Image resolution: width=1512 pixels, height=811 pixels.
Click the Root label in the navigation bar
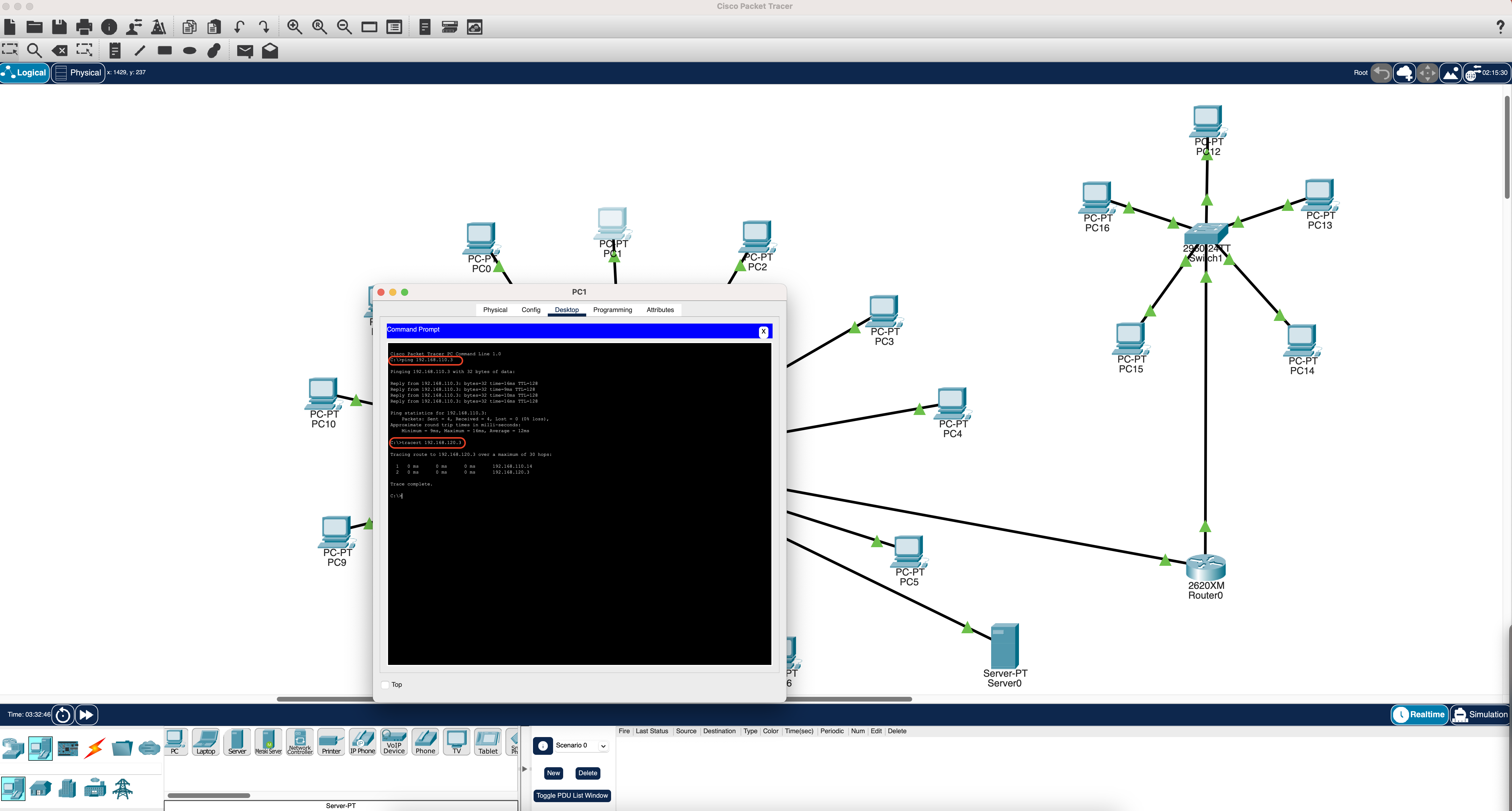(1360, 73)
